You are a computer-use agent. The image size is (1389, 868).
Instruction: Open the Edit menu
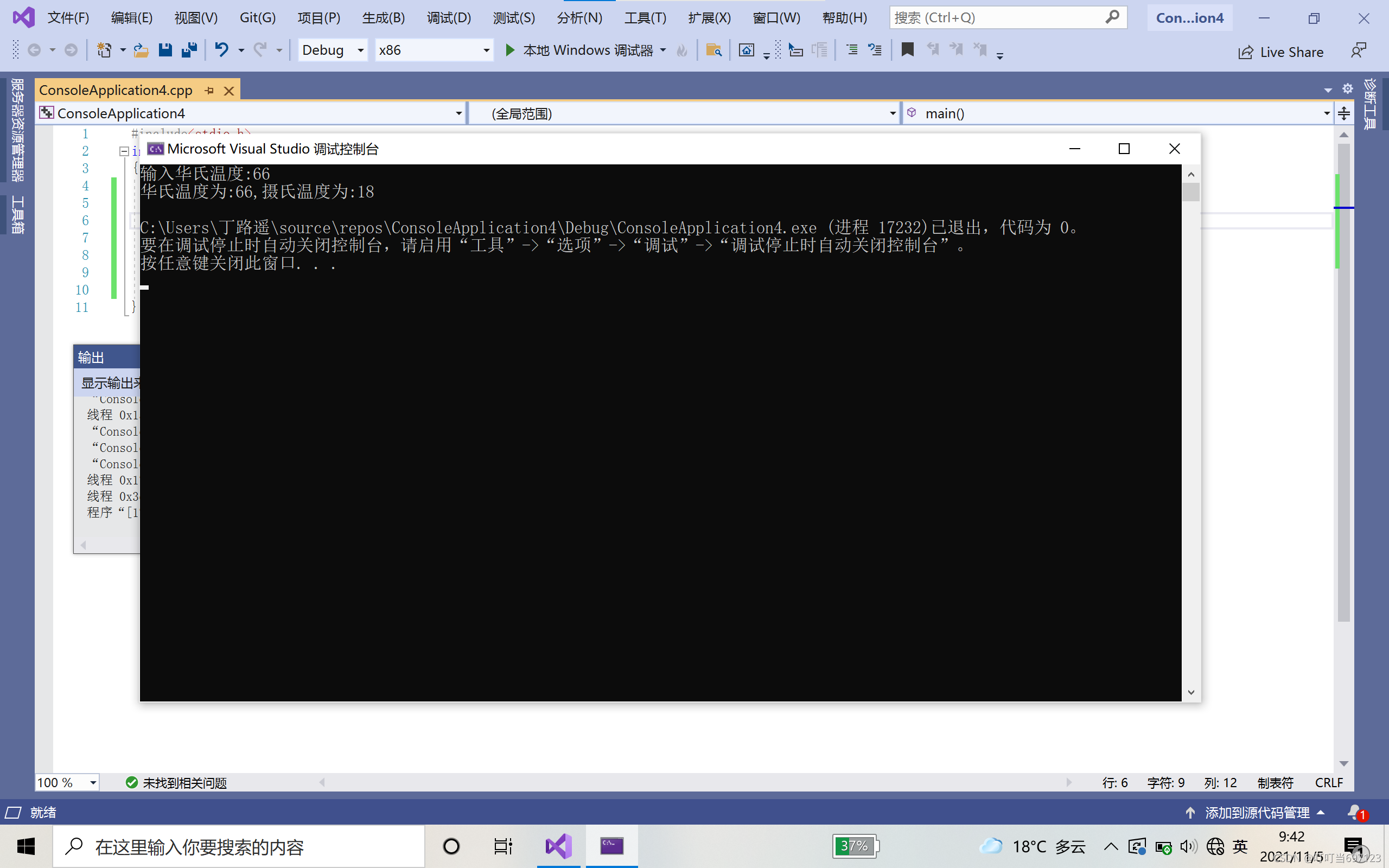coord(132,18)
